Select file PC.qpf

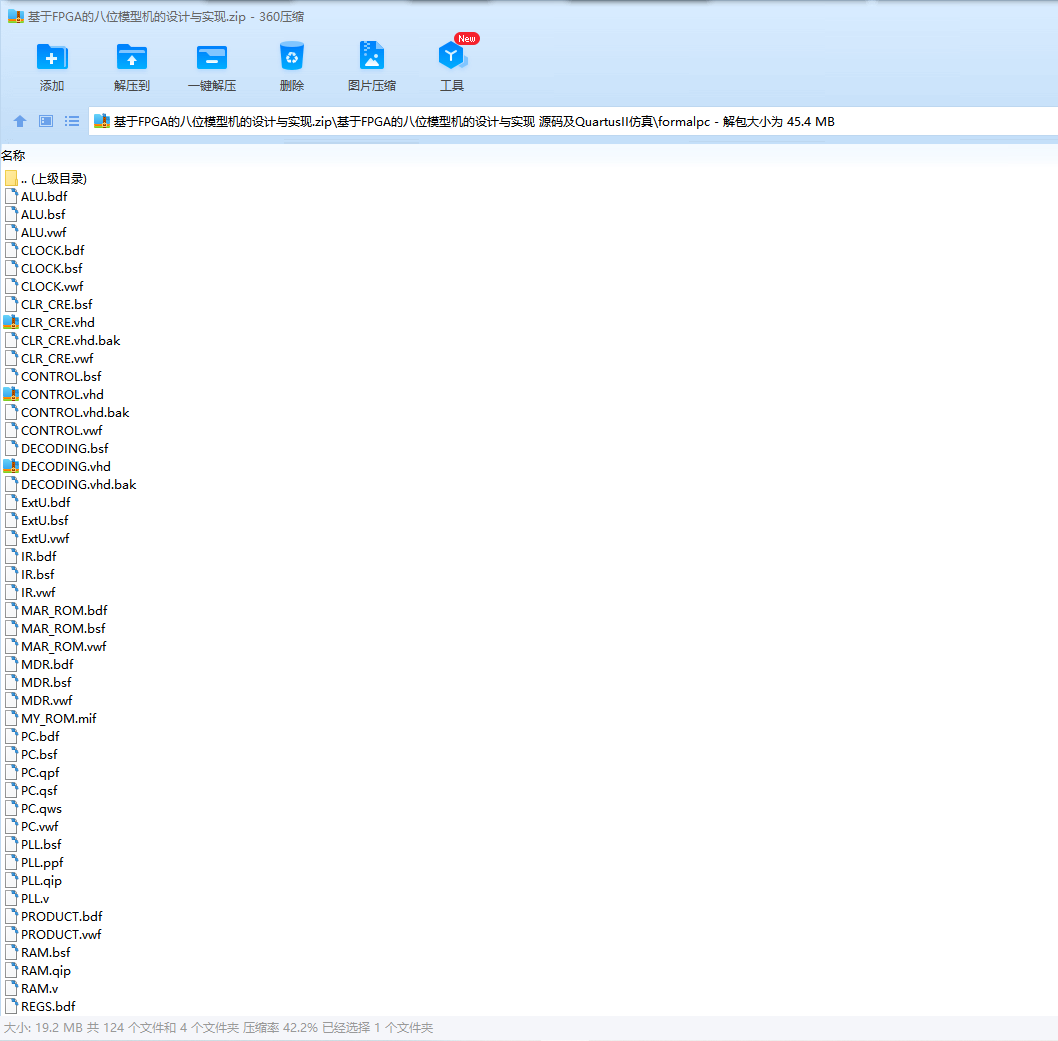click(x=32, y=772)
